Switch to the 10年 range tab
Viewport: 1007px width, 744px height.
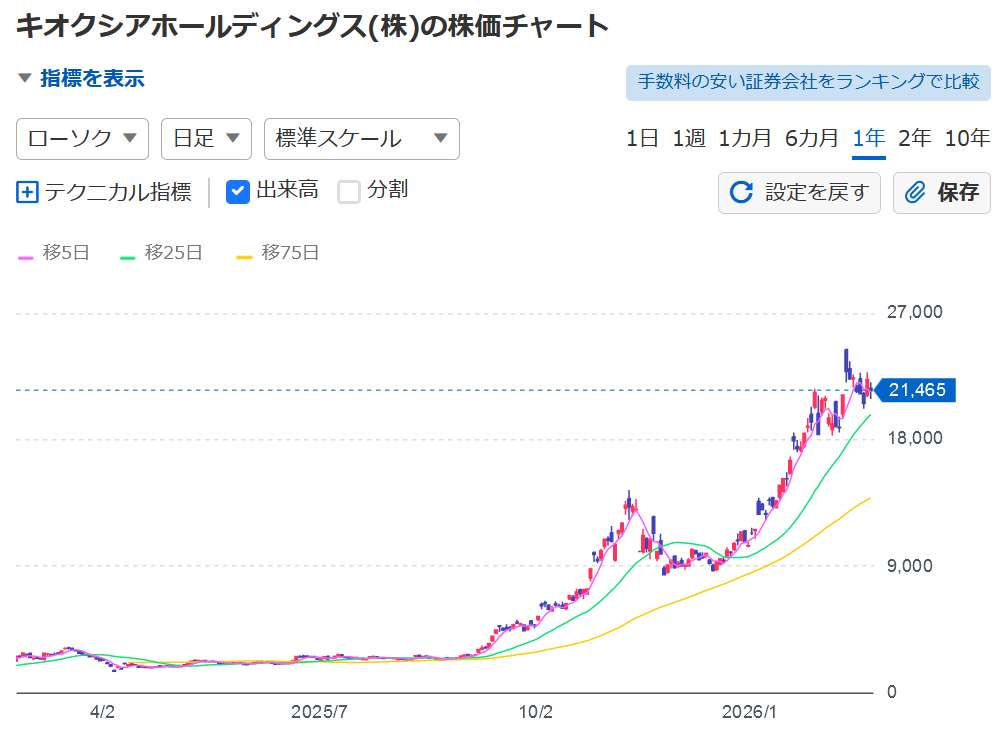click(x=967, y=139)
